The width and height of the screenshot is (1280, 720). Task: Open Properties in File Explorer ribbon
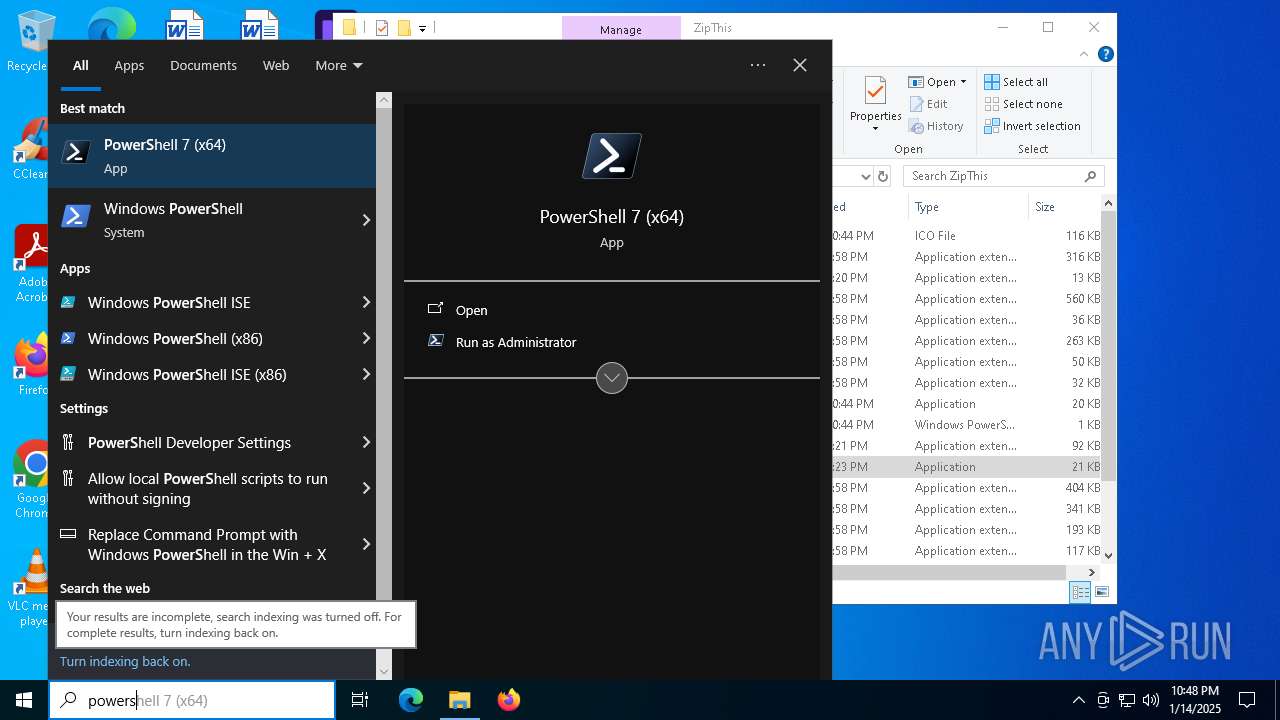click(x=875, y=104)
